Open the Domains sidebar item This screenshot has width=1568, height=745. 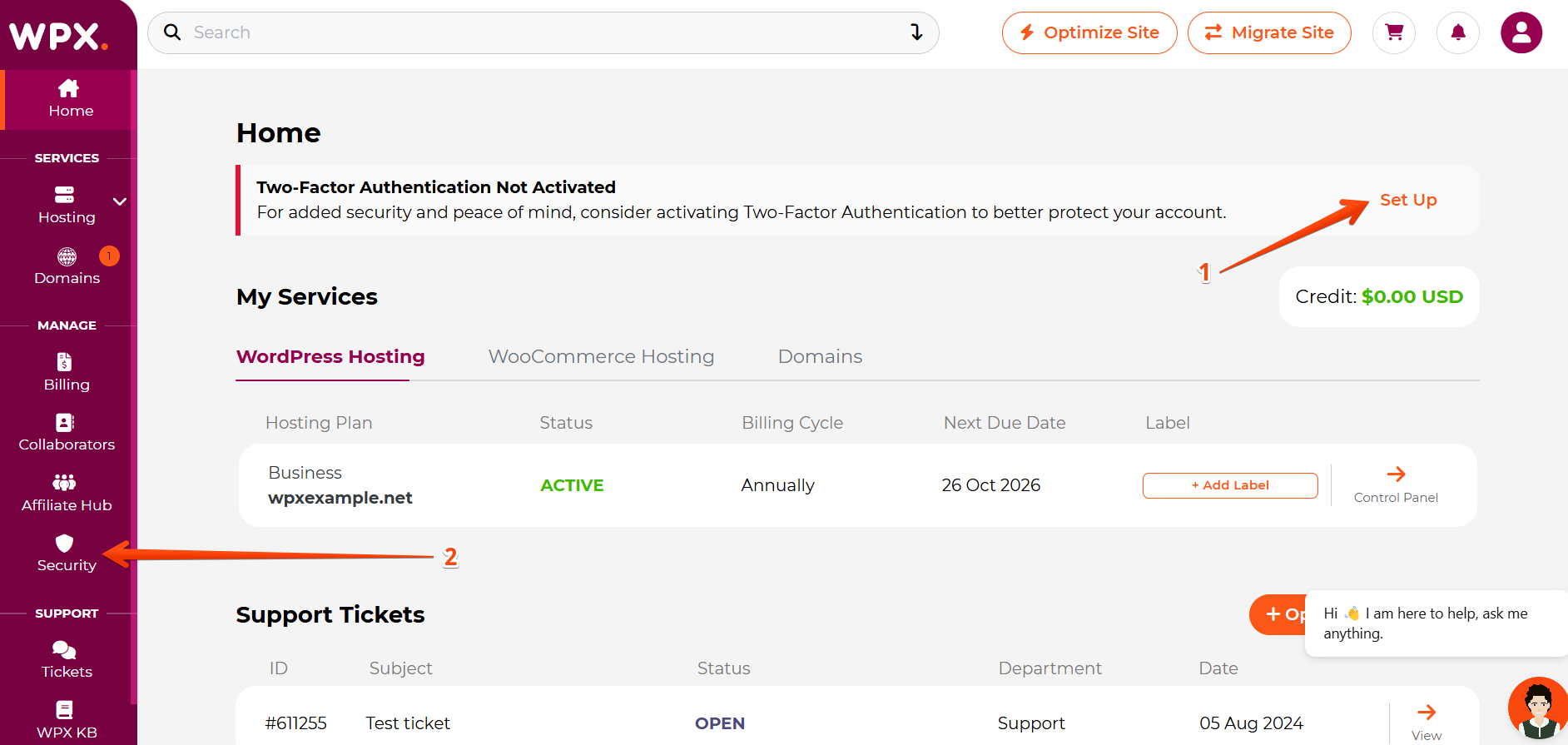coord(67,266)
